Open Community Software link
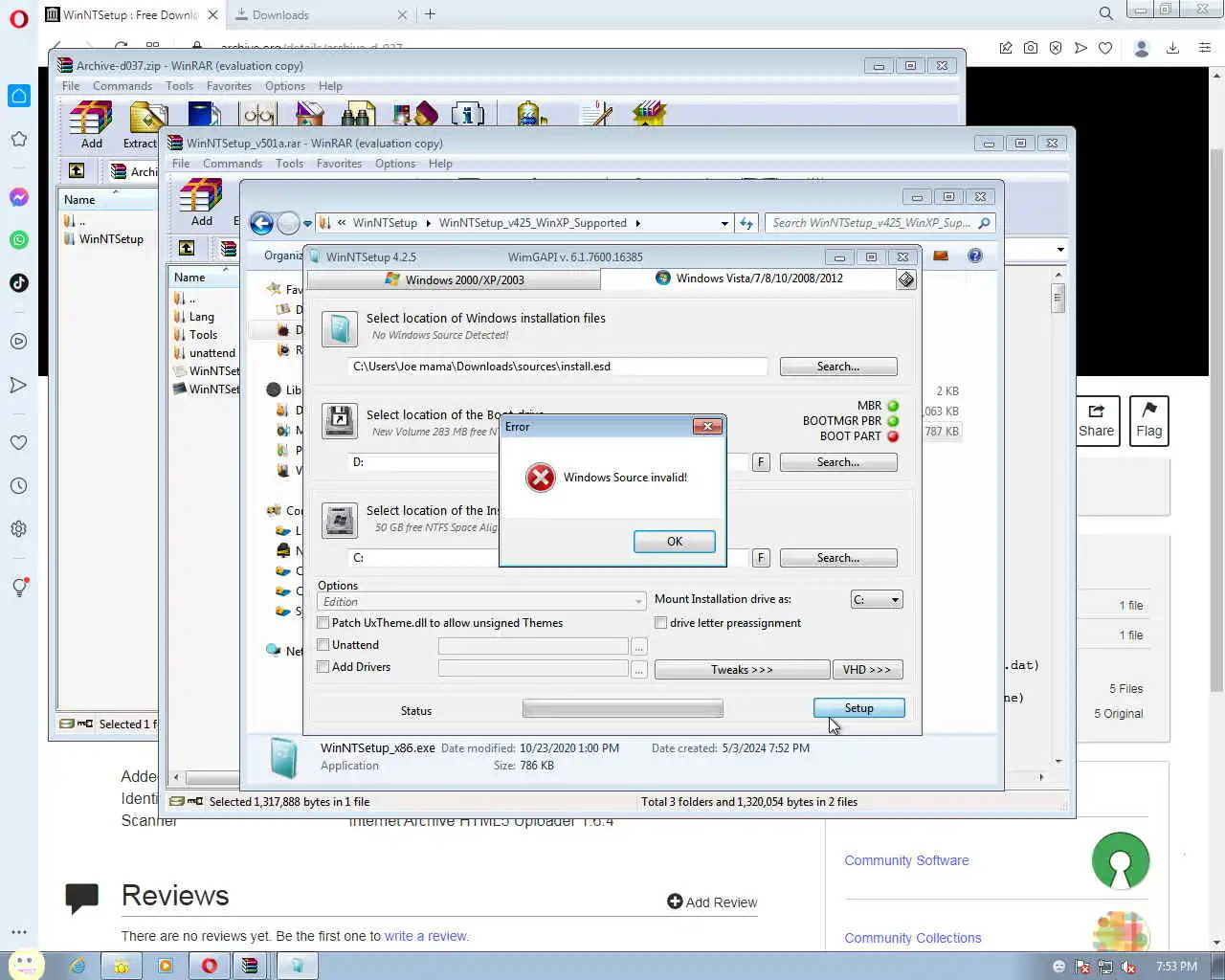The width and height of the screenshot is (1225, 980). (x=906, y=860)
